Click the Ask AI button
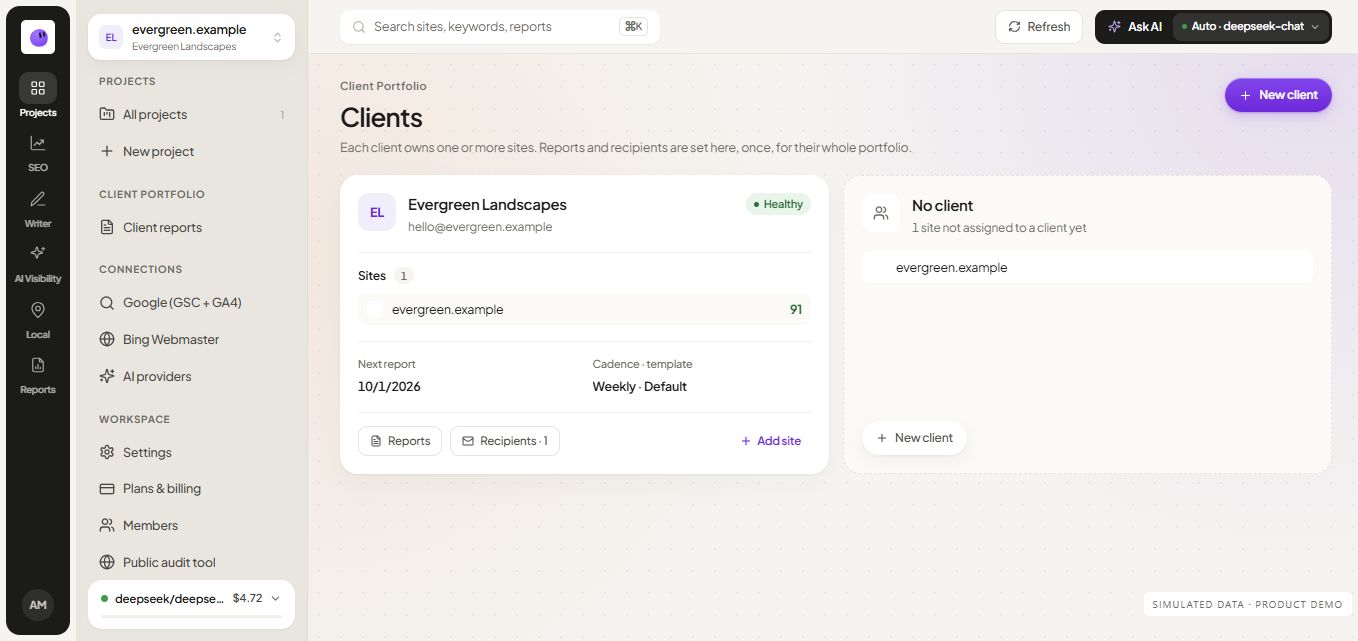Image resolution: width=1358 pixels, height=641 pixels. (1135, 27)
